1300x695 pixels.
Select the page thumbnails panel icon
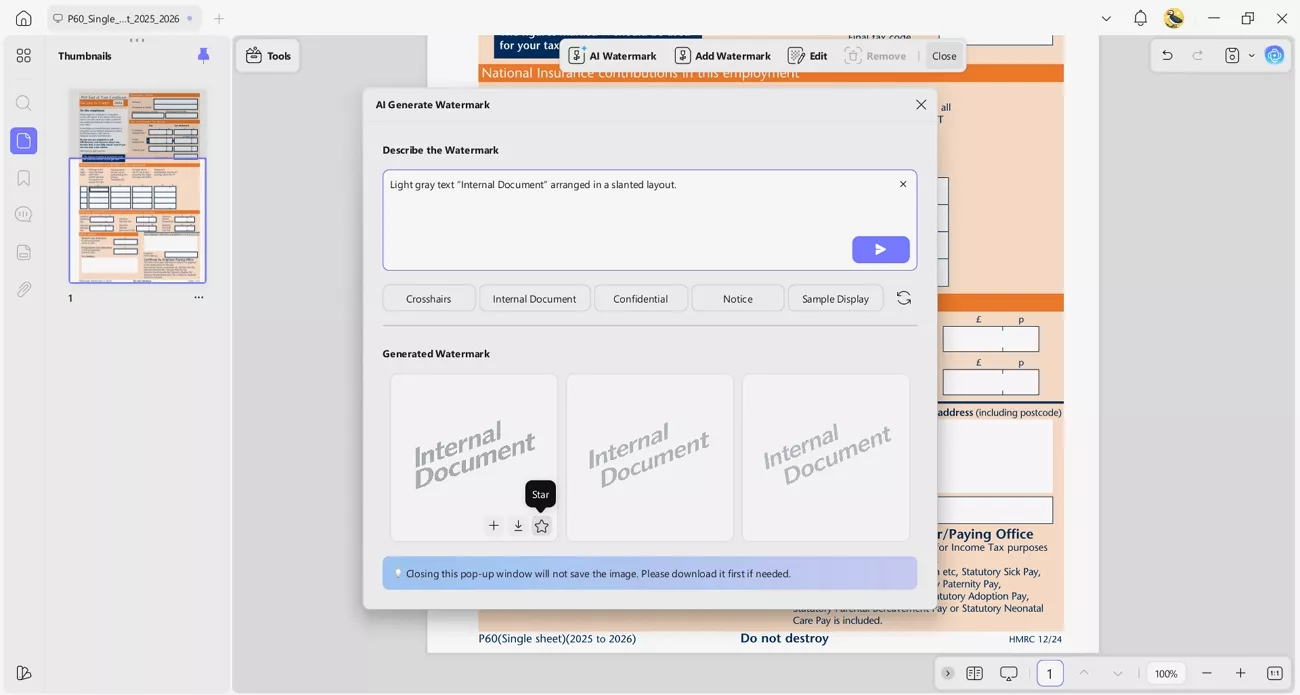tap(24, 141)
